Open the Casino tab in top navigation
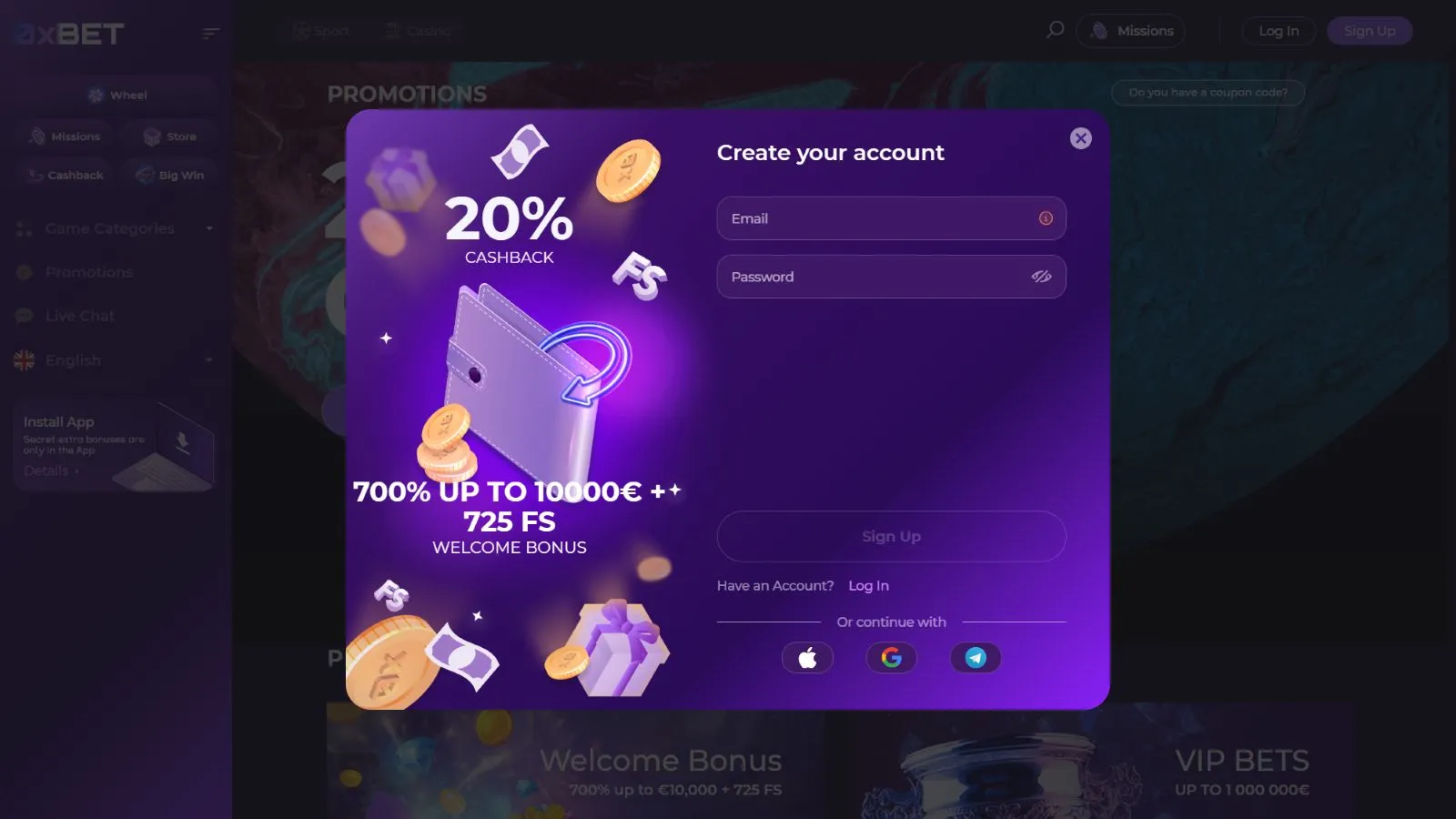This screenshot has width=1456, height=819. (x=418, y=30)
